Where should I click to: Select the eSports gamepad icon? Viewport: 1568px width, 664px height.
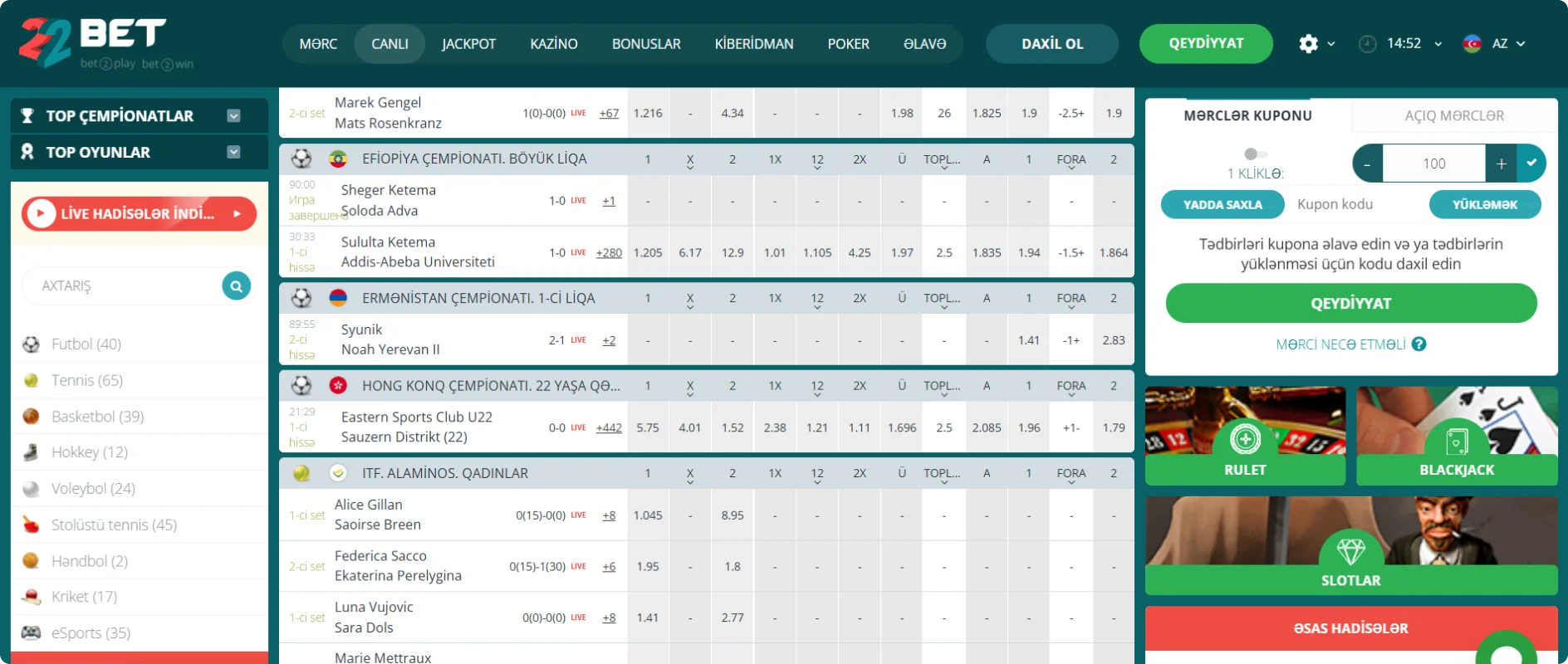pos(31,633)
